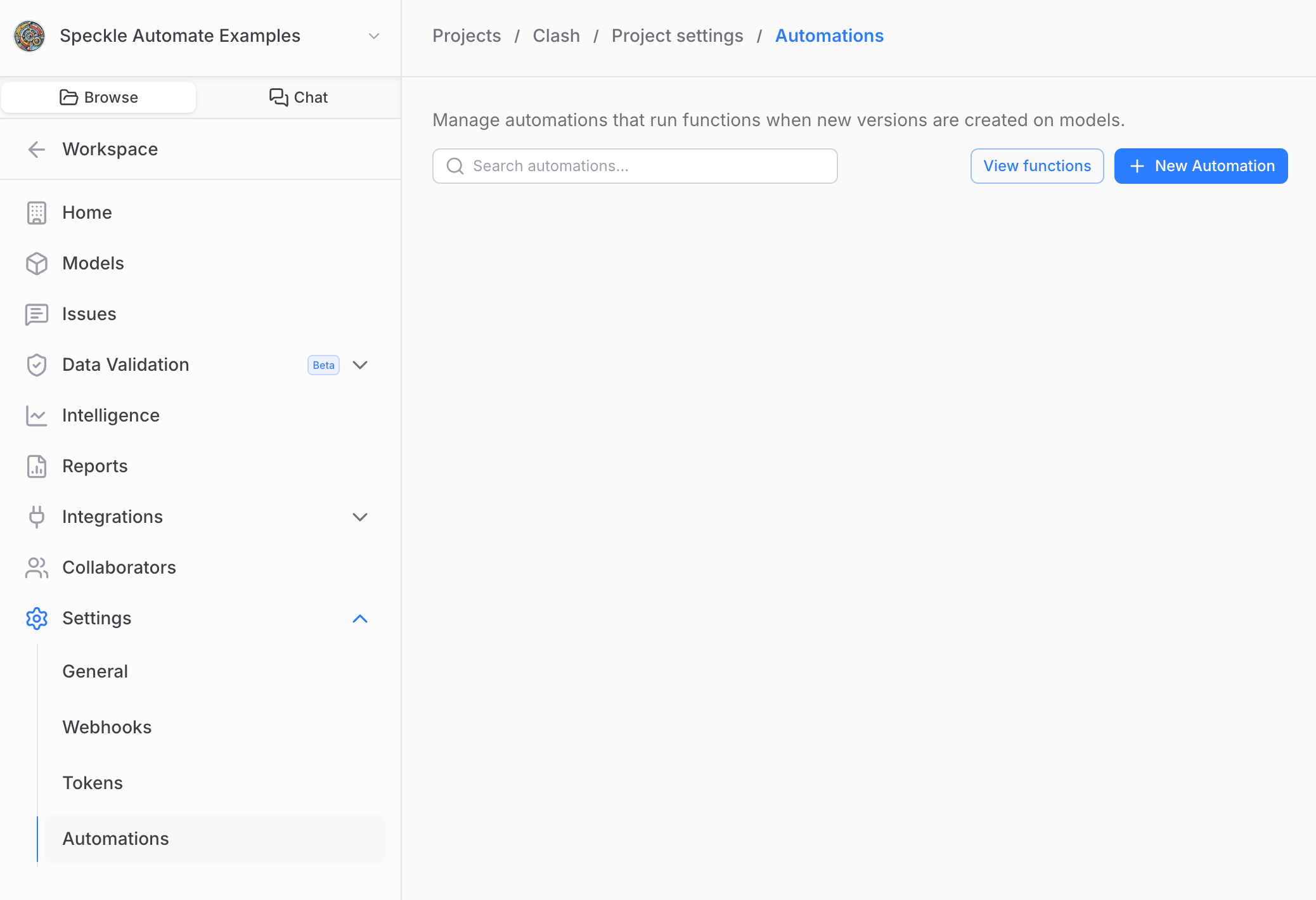The image size is (1316, 900).
Task: Open the Reports page
Action: (x=95, y=466)
